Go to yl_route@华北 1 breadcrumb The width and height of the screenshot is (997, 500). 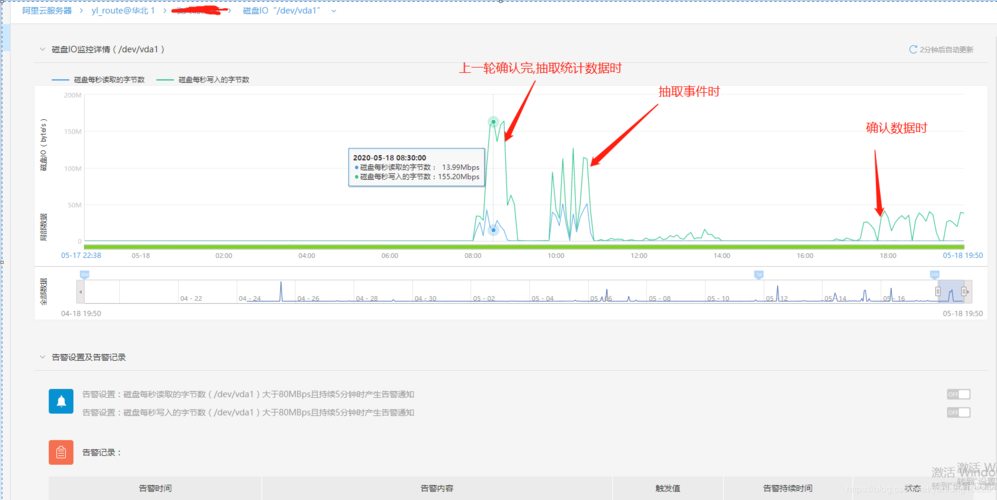tap(123, 11)
